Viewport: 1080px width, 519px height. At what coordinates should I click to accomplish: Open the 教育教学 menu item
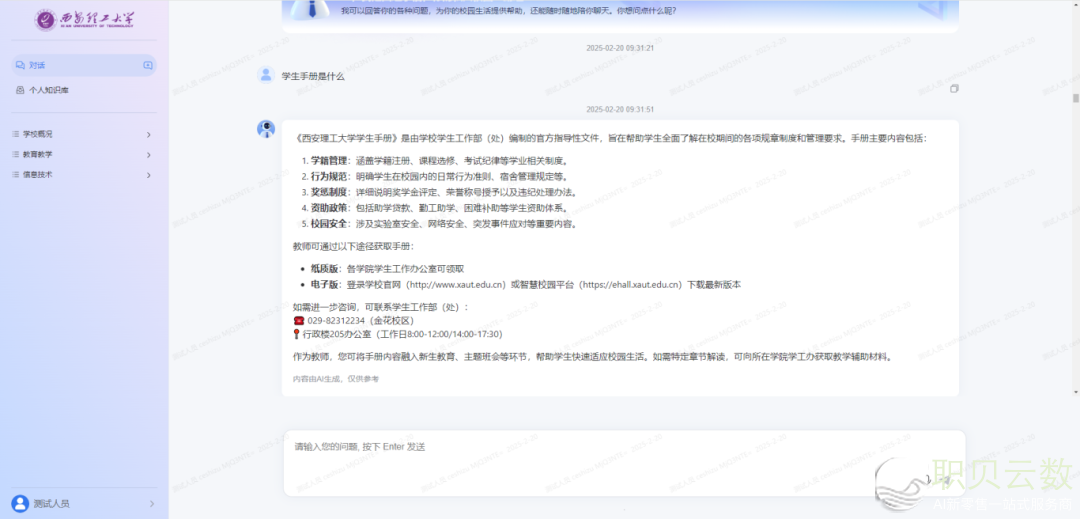38,155
